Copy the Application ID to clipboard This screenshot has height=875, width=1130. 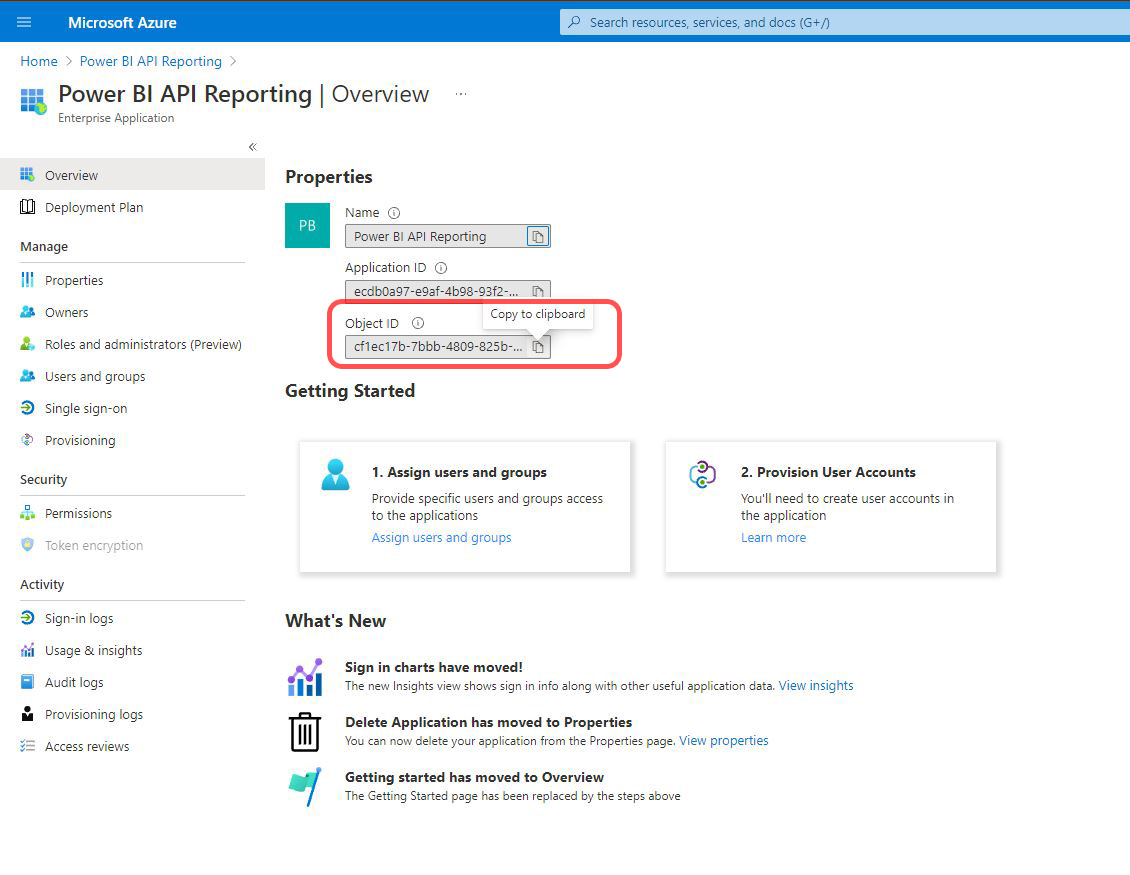538,291
